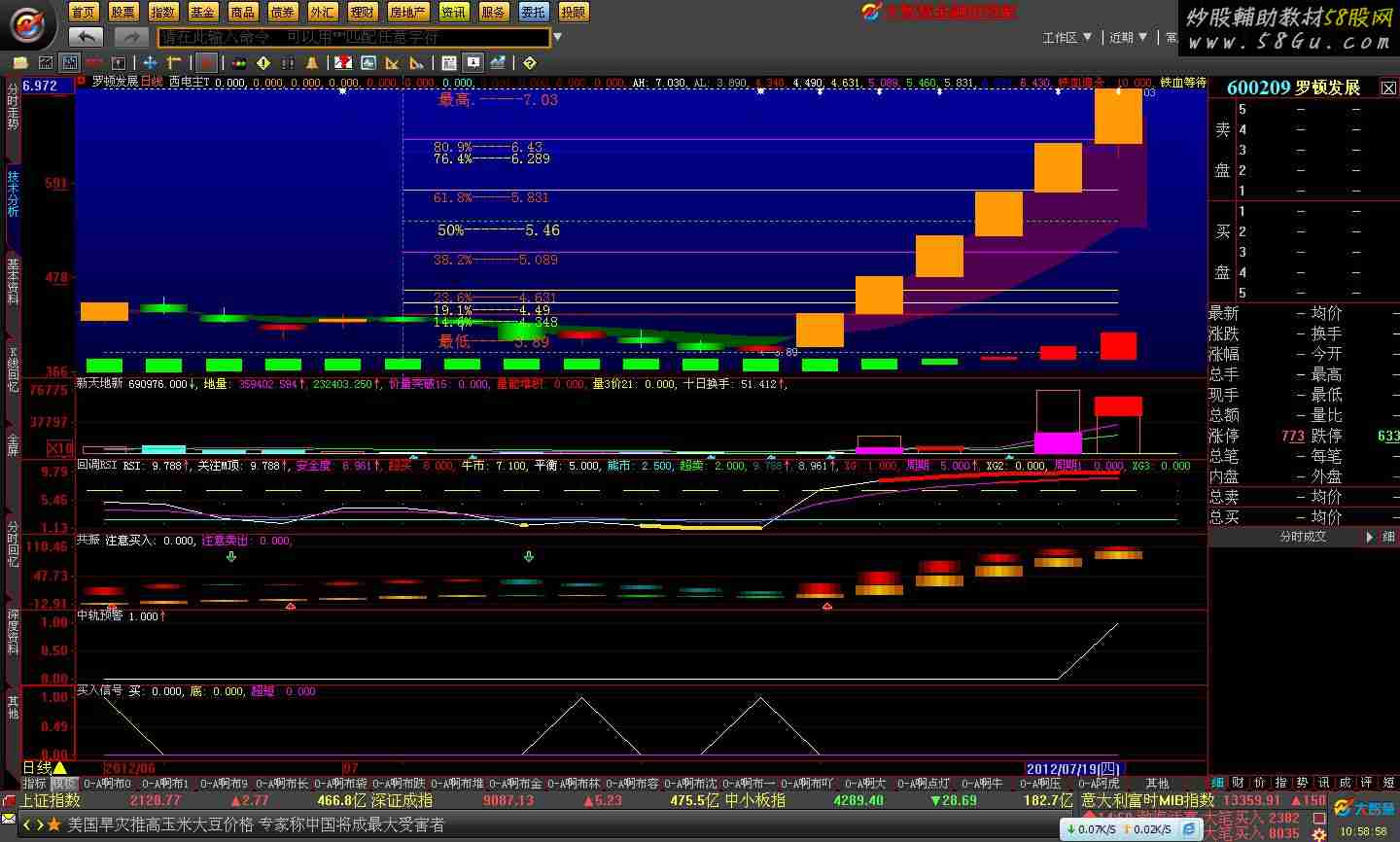Toggle the 财 finance tab in right panel

1239,782
